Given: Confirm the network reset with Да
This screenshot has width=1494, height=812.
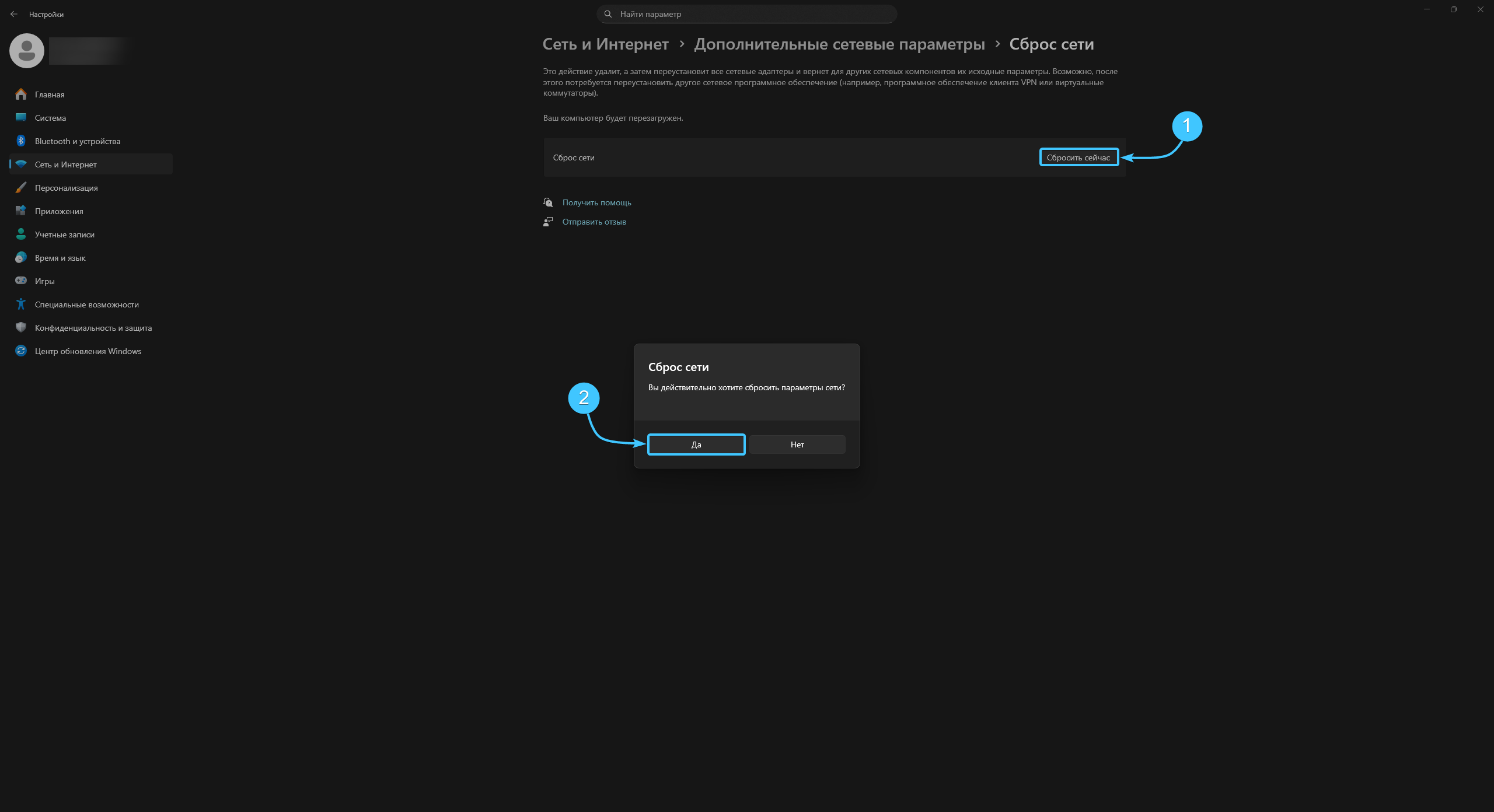Looking at the screenshot, I should pos(696,444).
